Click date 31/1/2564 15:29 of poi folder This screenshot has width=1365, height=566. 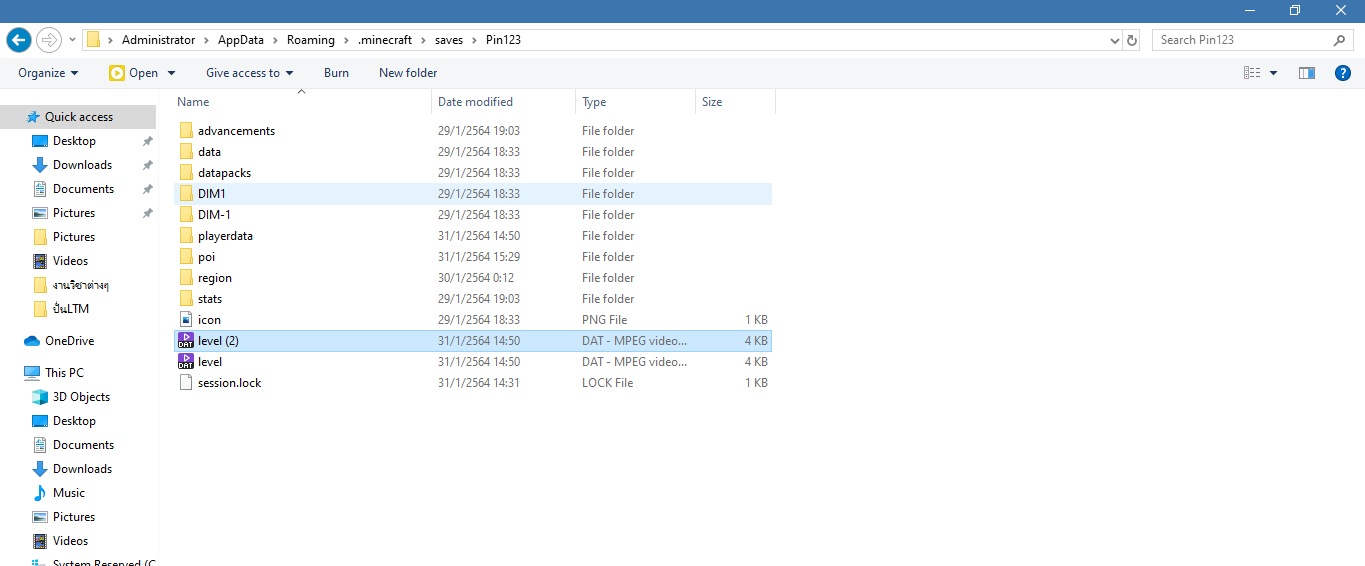(478, 257)
